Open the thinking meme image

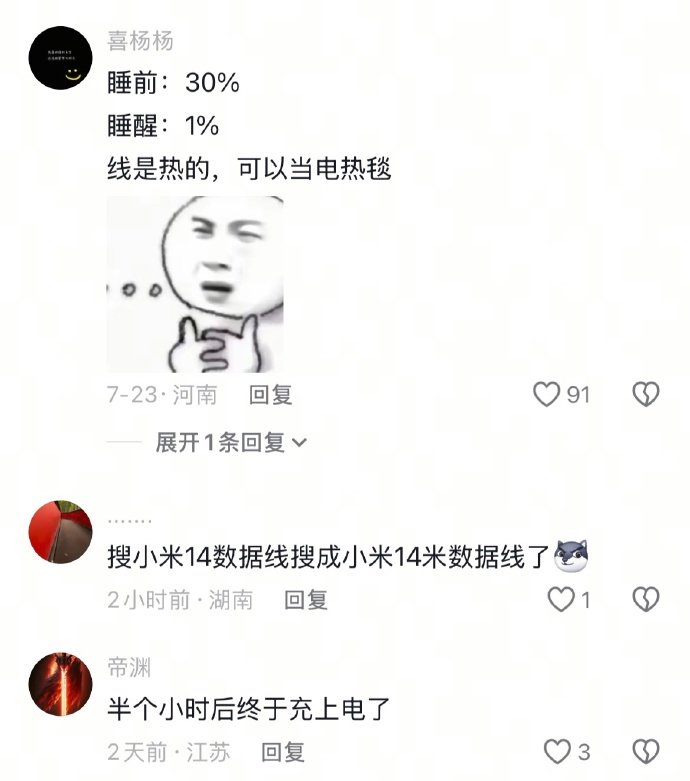(x=195, y=284)
